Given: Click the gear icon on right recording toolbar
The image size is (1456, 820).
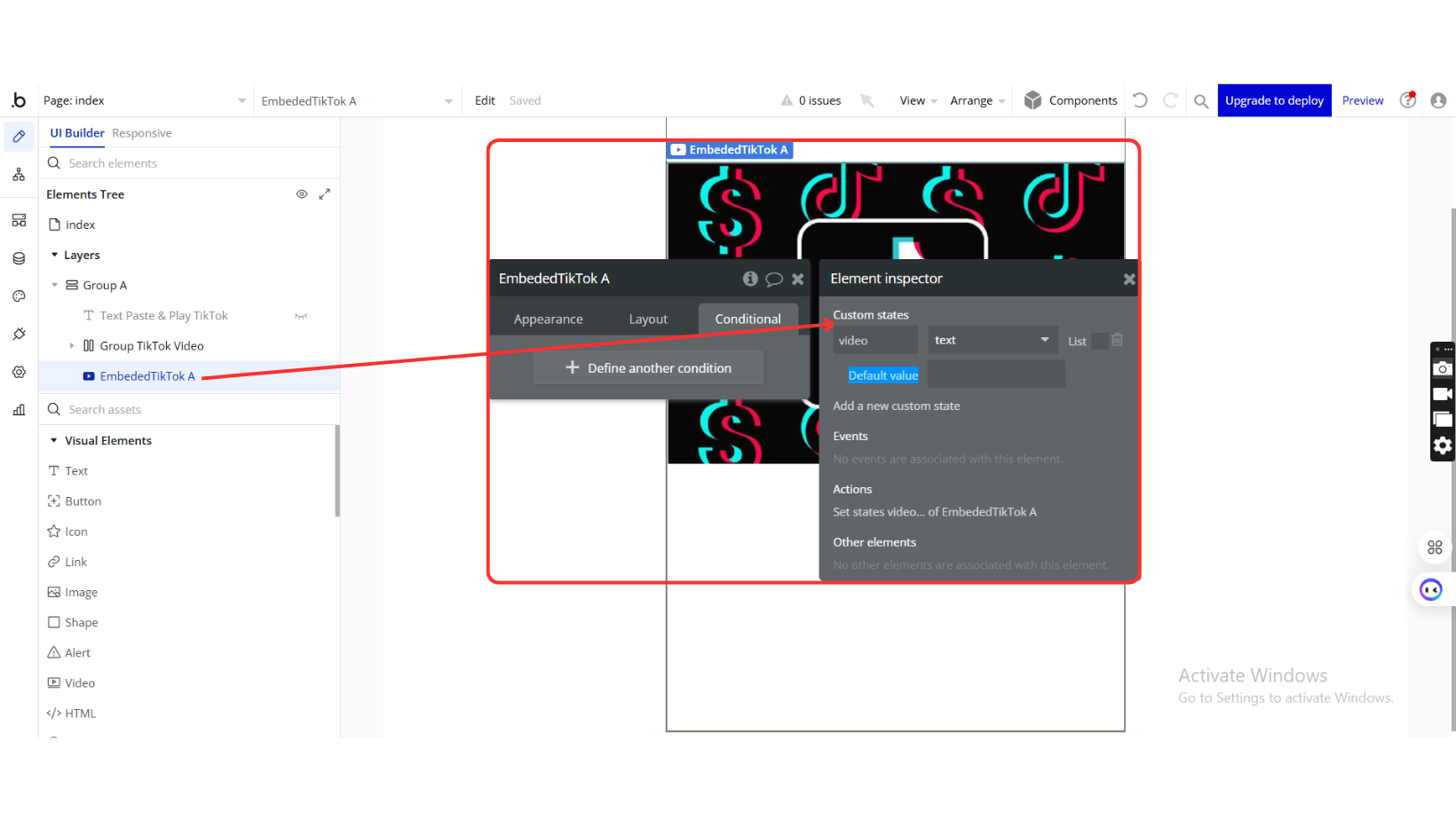Looking at the screenshot, I should pyautogui.click(x=1443, y=445).
